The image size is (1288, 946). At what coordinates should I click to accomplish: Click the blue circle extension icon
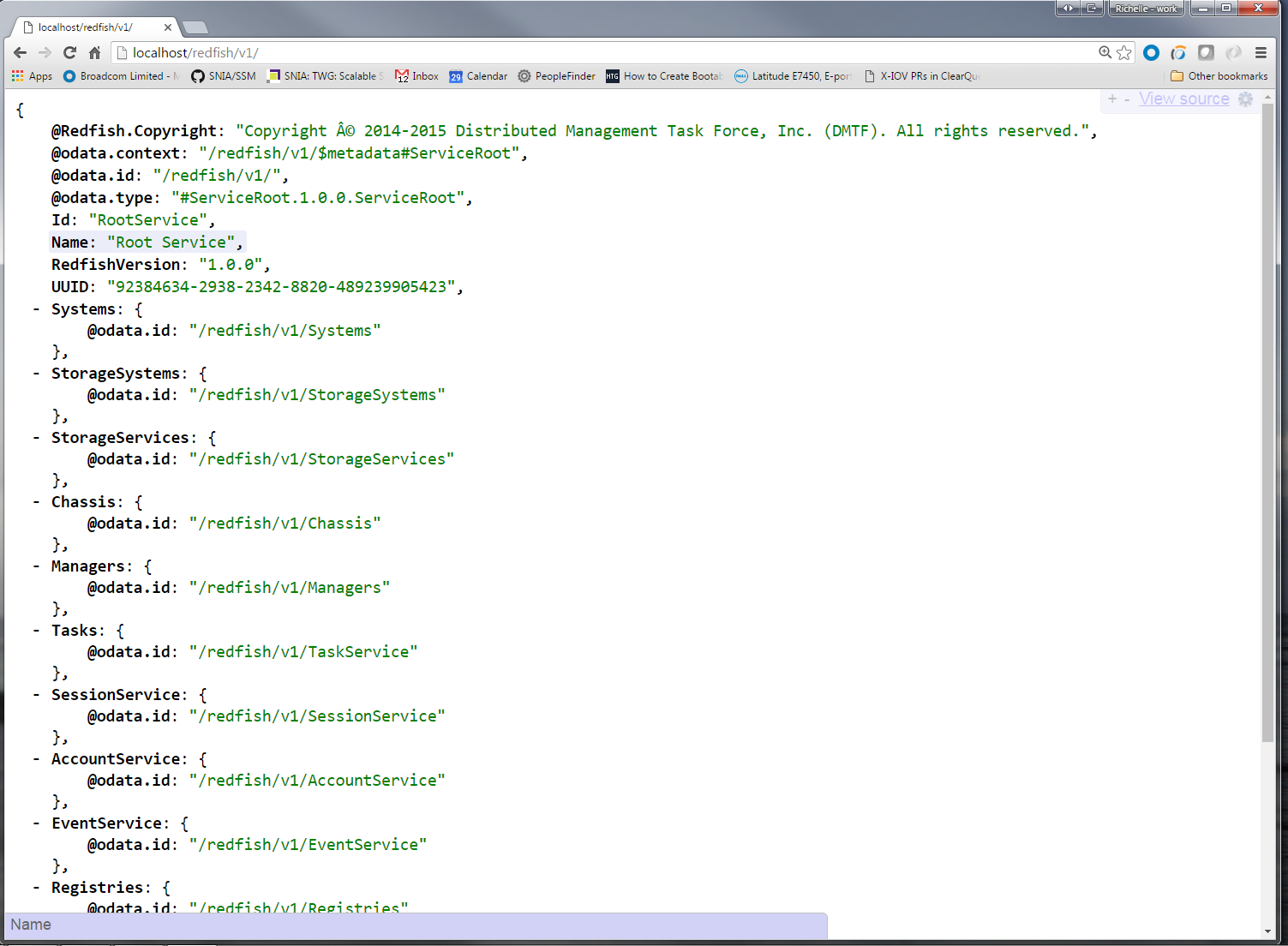1151,53
